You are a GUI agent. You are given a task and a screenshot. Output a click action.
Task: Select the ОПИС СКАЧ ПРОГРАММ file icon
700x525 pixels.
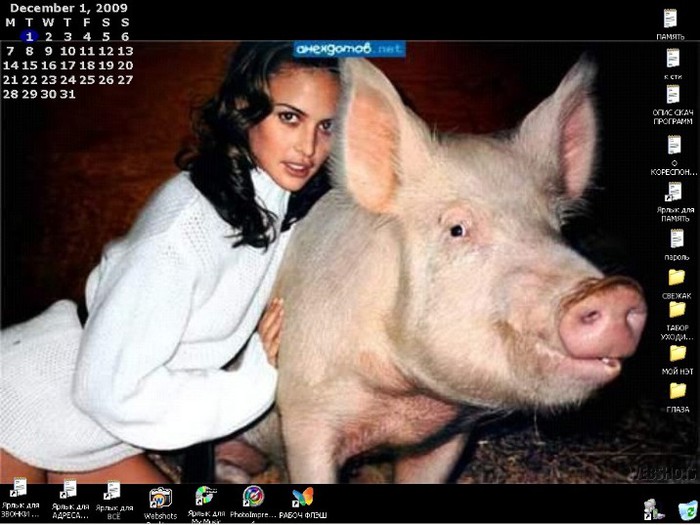point(673,94)
